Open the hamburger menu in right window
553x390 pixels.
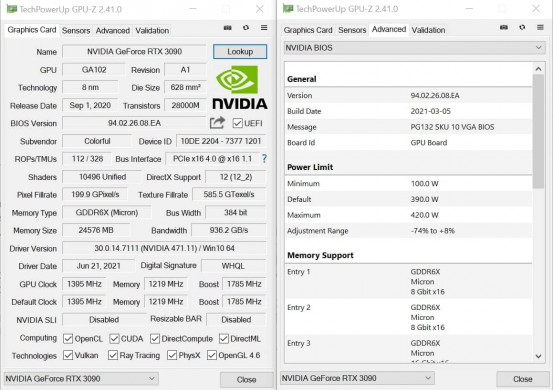pos(540,27)
